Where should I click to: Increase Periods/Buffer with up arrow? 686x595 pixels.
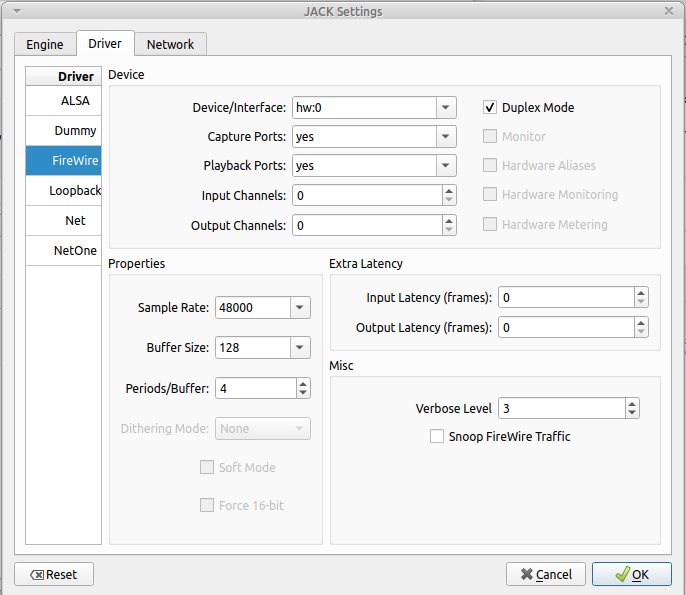pyautogui.click(x=303, y=384)
